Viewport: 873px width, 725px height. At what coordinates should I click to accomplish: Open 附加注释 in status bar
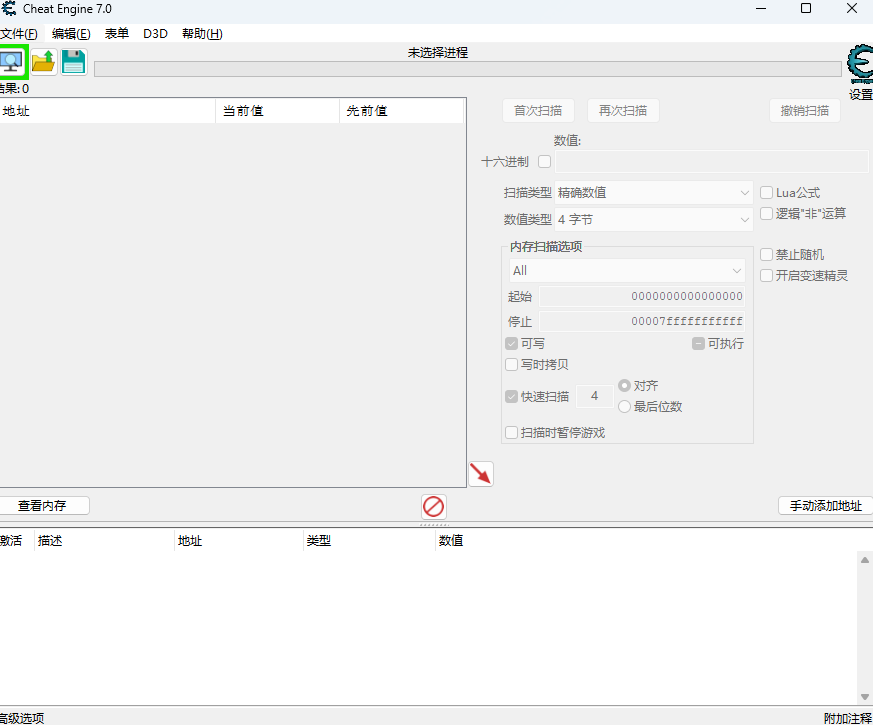click(847, 718)
